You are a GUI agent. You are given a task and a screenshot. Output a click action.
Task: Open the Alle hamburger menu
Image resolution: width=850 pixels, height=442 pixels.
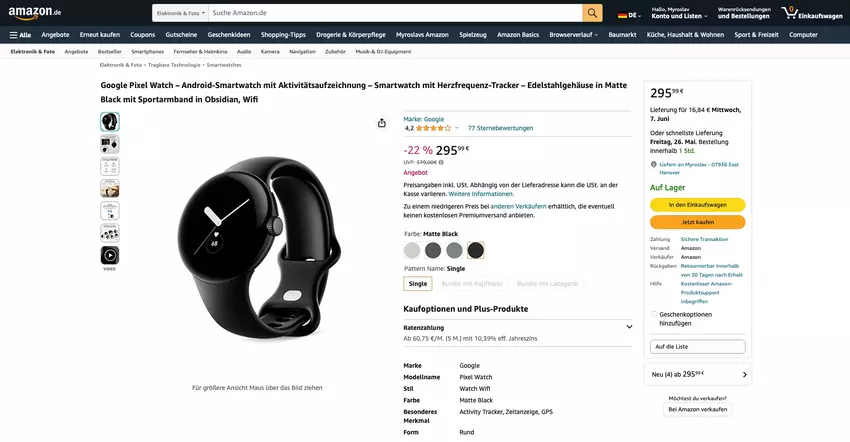pos(20,35)
